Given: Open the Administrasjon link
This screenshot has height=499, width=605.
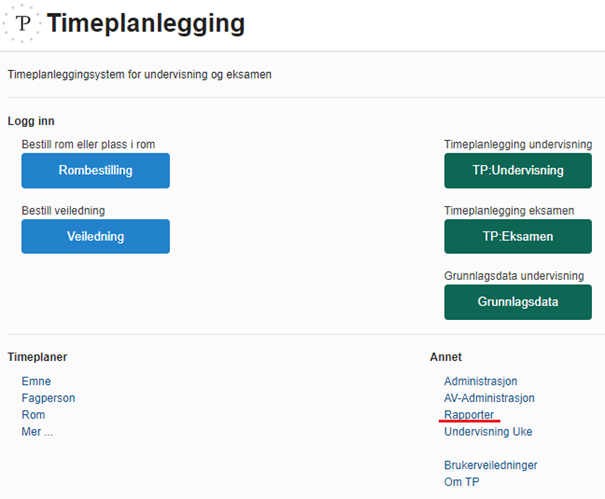Looking at the screenshot, I should point(480,381).
